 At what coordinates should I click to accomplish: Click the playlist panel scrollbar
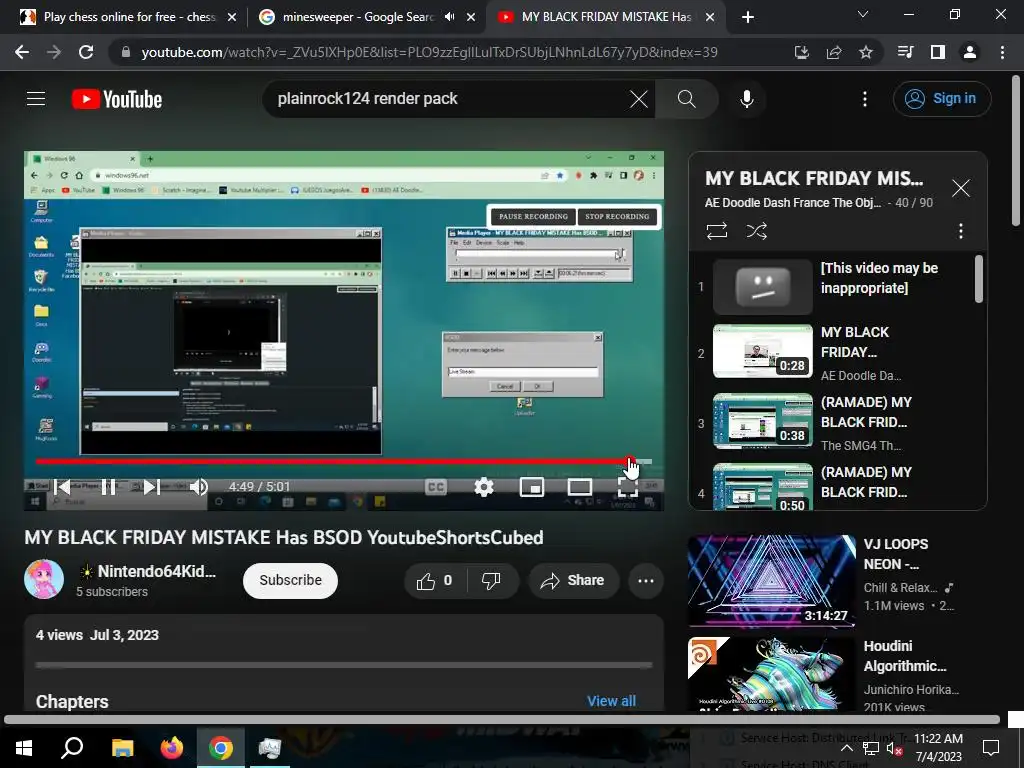(978, 280)
